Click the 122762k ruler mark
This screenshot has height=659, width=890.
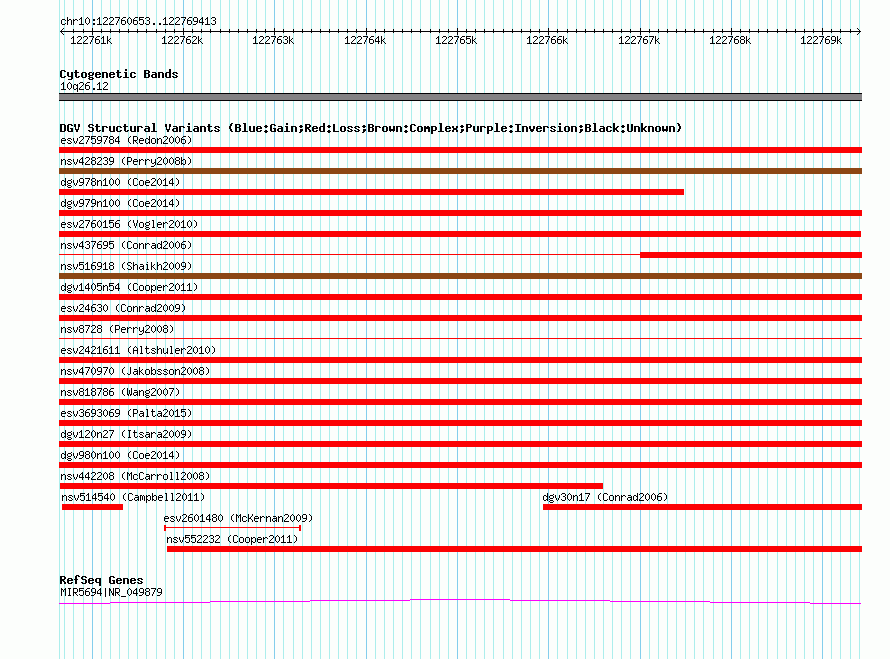click(182, 40)
